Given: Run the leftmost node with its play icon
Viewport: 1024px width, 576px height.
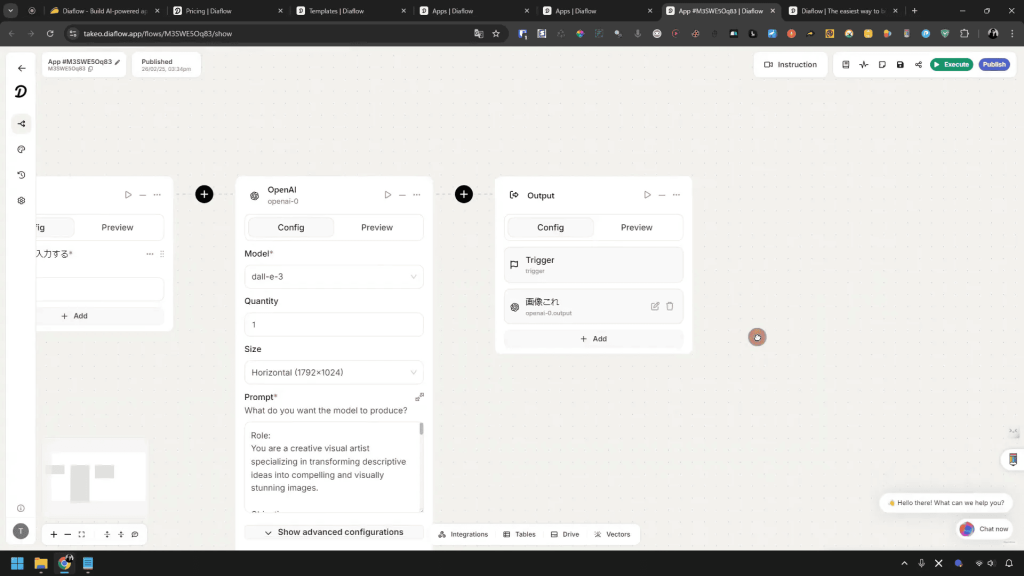Looking at the screenshot, I should tap(128, 195).
